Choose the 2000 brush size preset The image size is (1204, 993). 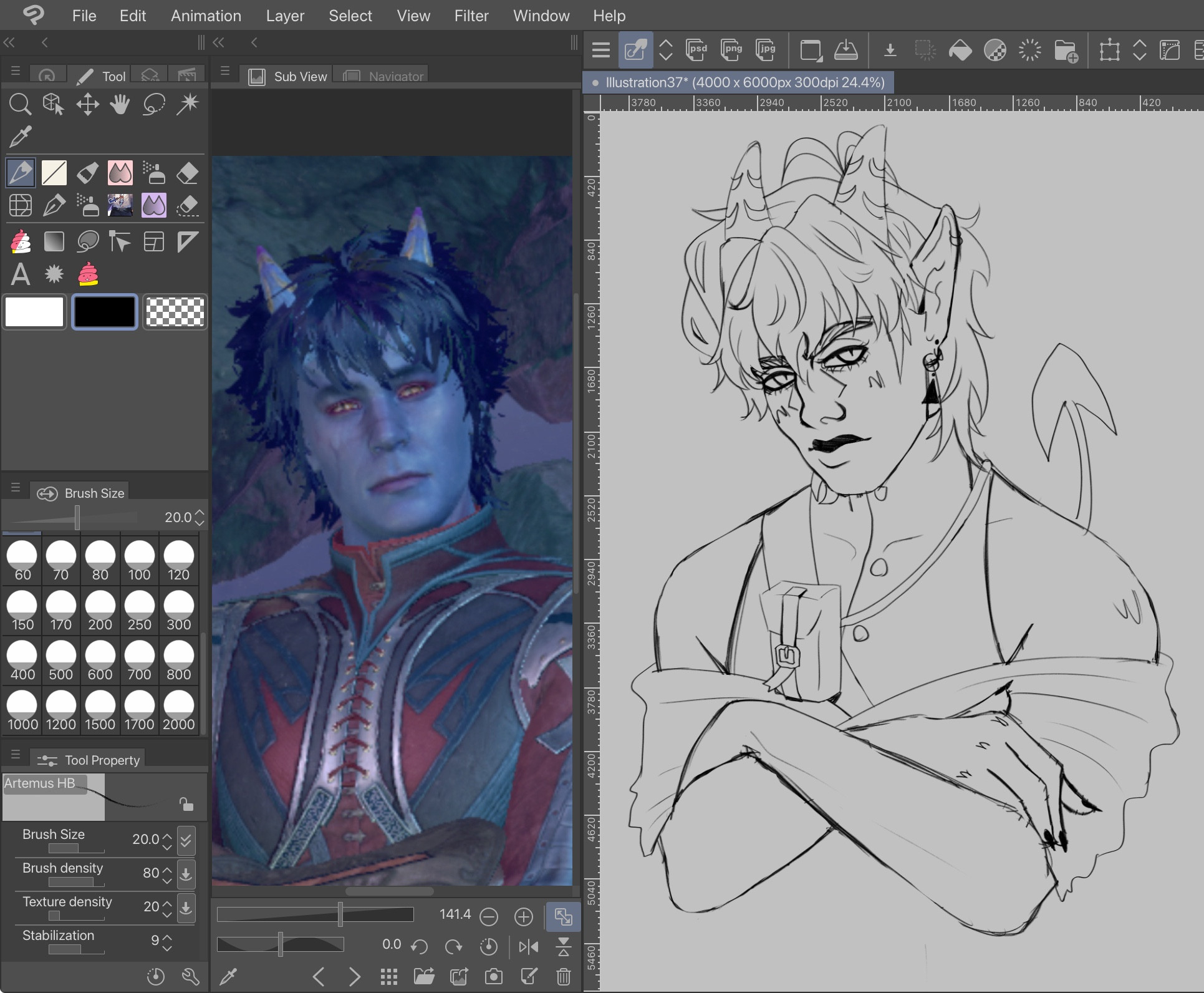[x=179, y=710]
